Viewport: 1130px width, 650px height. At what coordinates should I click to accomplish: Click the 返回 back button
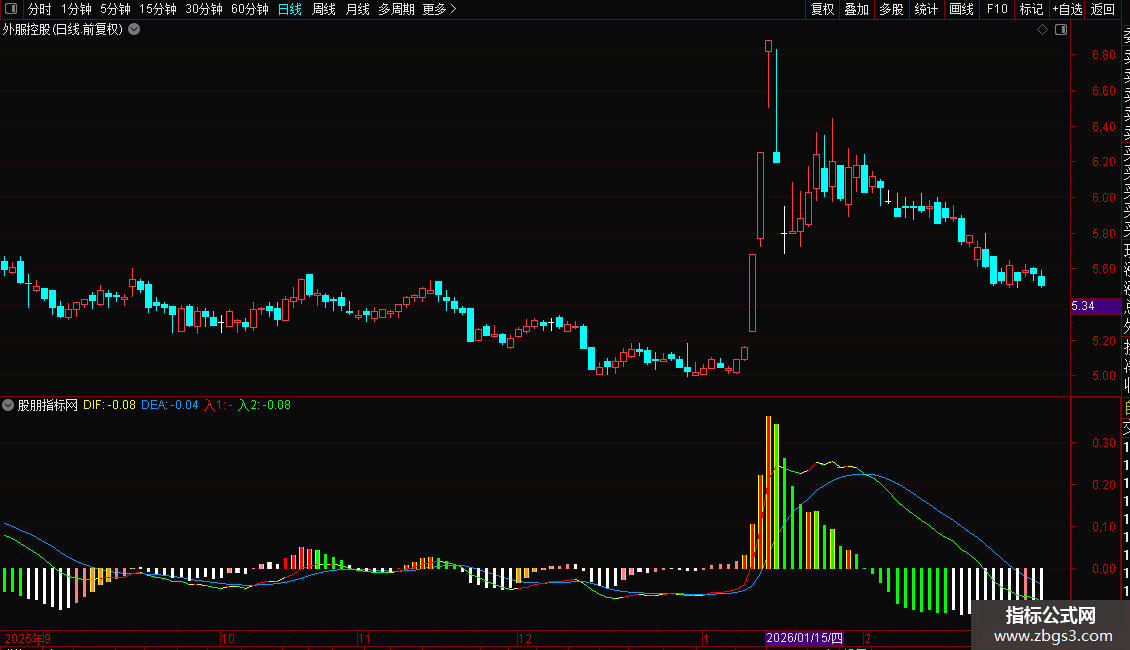(1103, 9)
